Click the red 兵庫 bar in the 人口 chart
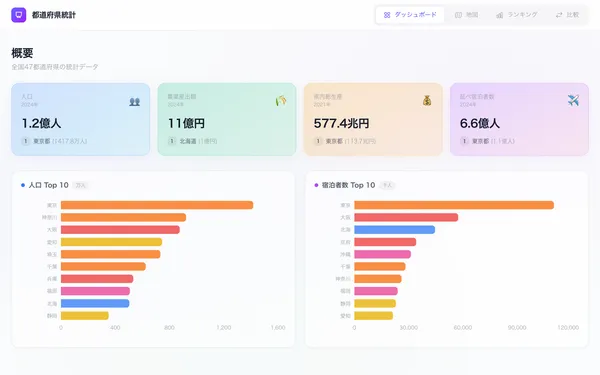Image resolution: width=600 pixels, height=375 pixels. click(x=97, y=279)
